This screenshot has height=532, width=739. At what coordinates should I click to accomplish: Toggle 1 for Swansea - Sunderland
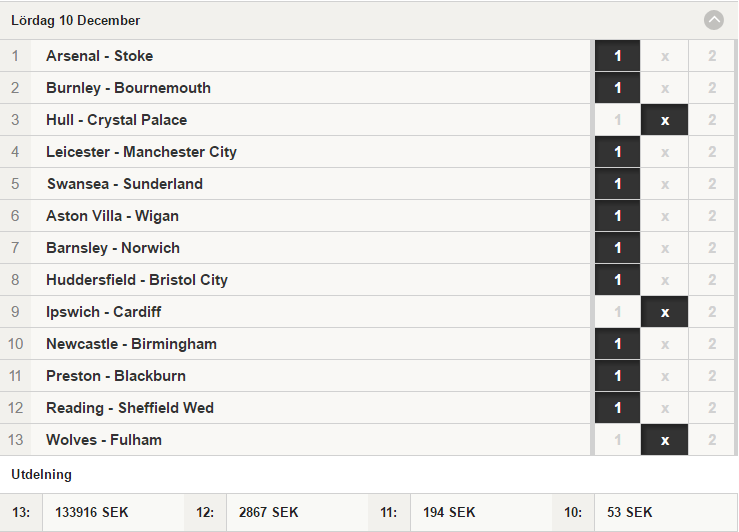point(617,184)
